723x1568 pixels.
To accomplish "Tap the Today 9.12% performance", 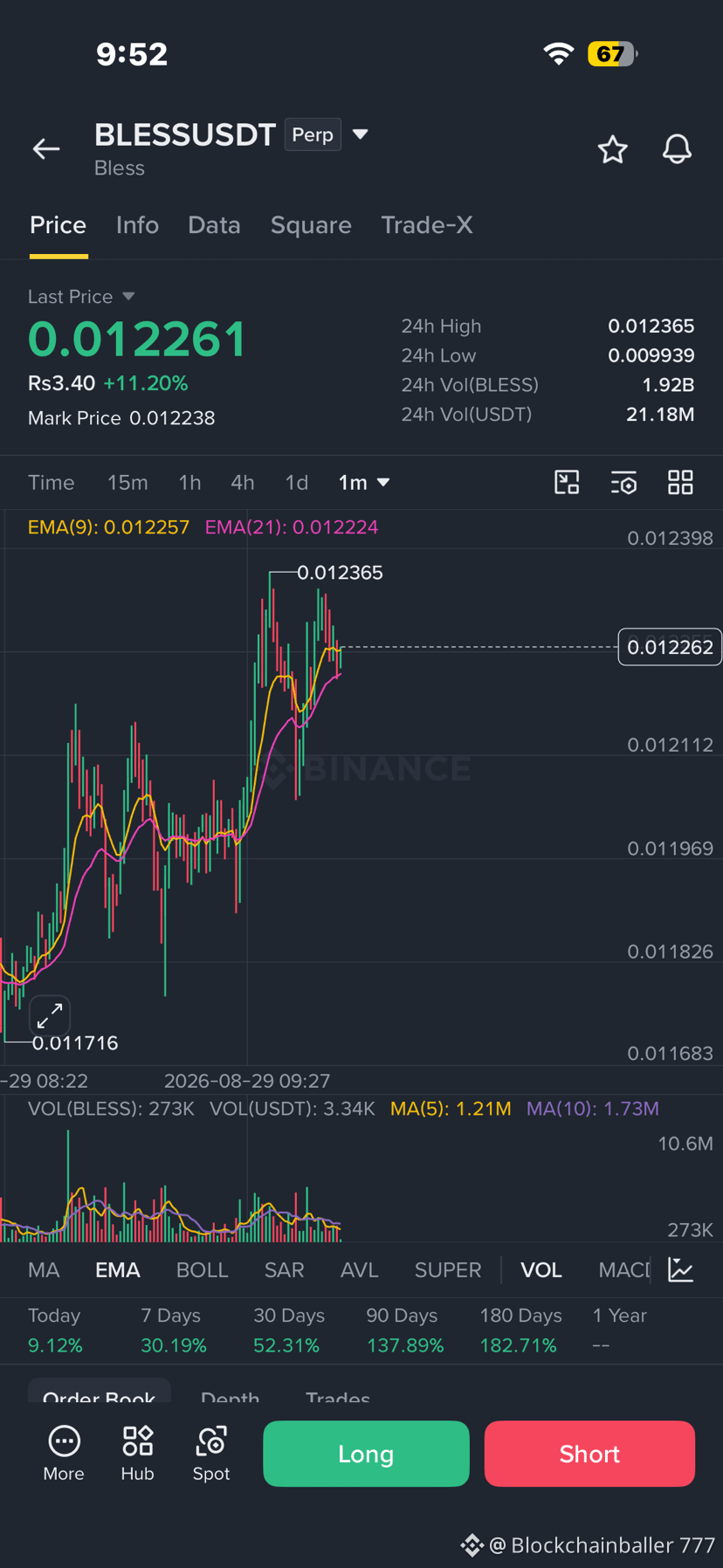I will coord(55,1331).
